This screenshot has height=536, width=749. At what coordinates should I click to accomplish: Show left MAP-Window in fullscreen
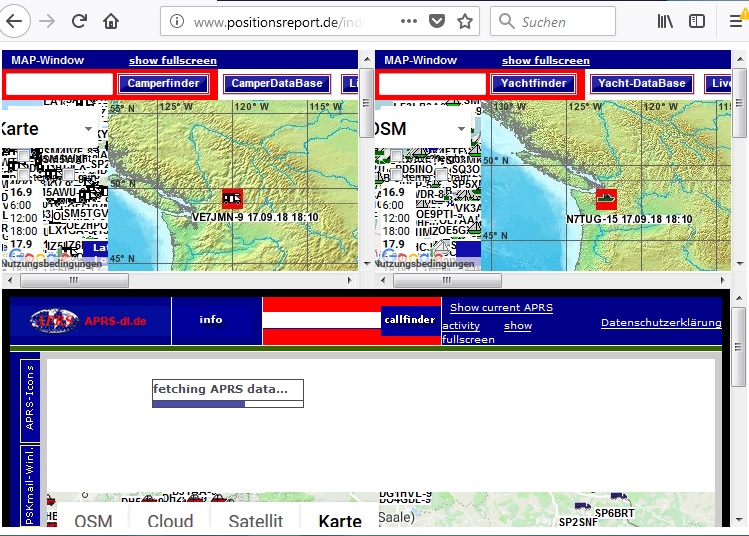pos(172,61)
